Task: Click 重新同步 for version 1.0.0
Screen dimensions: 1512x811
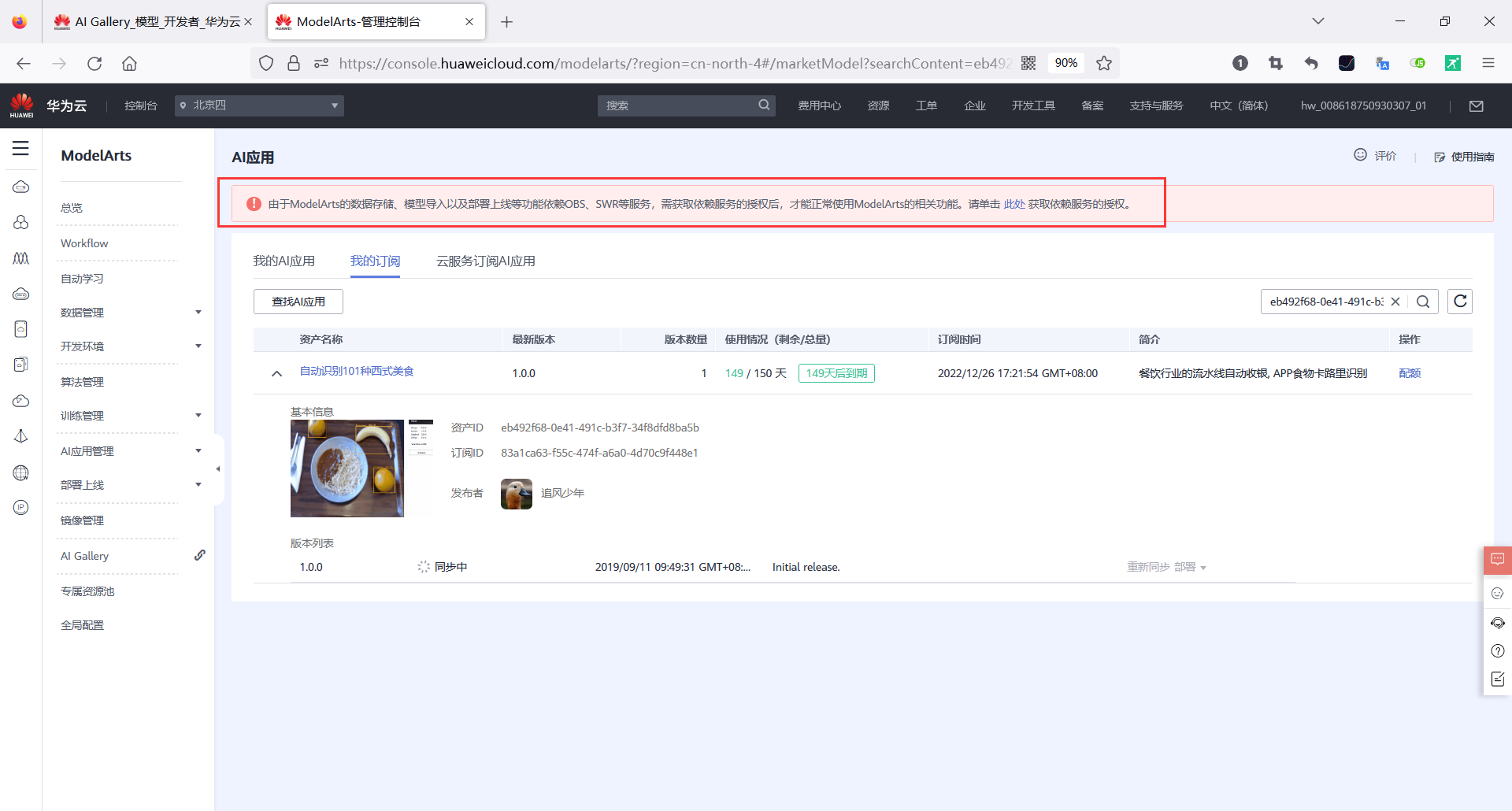Action: click(x=1148, y=567)
